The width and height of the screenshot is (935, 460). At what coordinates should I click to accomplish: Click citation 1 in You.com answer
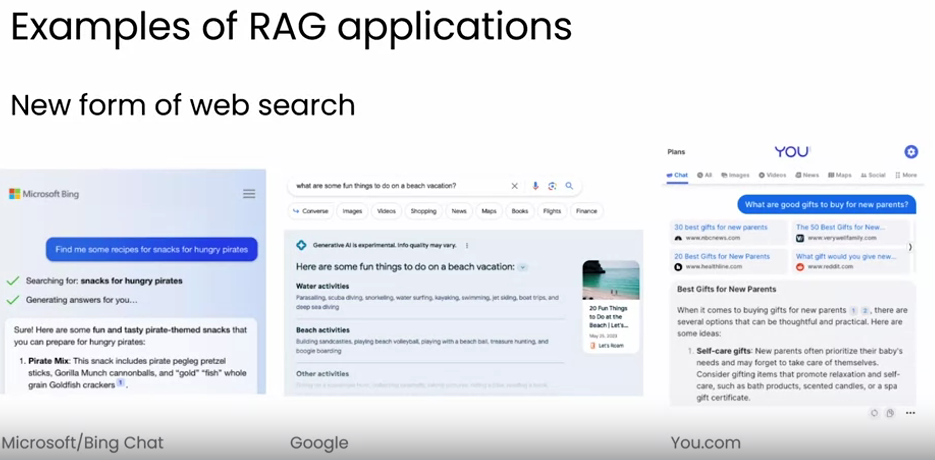[x=853, y=310]
